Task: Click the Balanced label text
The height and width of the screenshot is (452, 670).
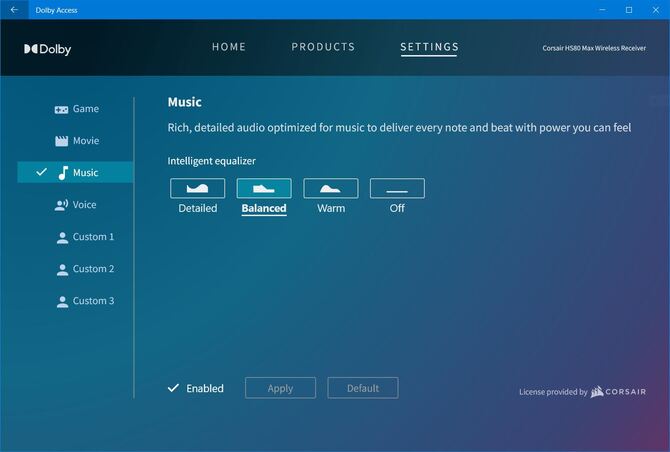Action: click(264, 208)
